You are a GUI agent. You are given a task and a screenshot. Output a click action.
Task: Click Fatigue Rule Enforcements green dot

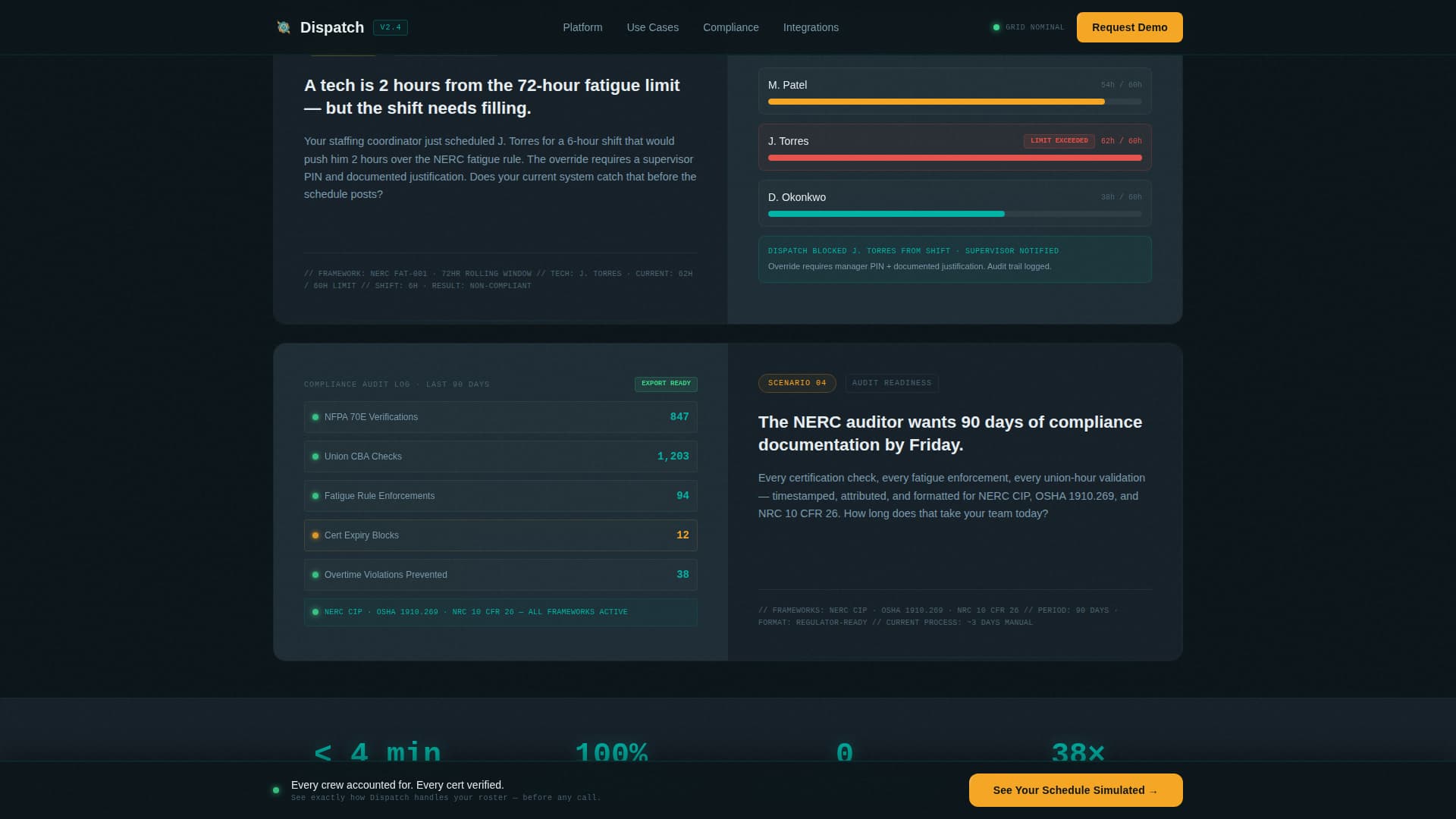point(315,496)
